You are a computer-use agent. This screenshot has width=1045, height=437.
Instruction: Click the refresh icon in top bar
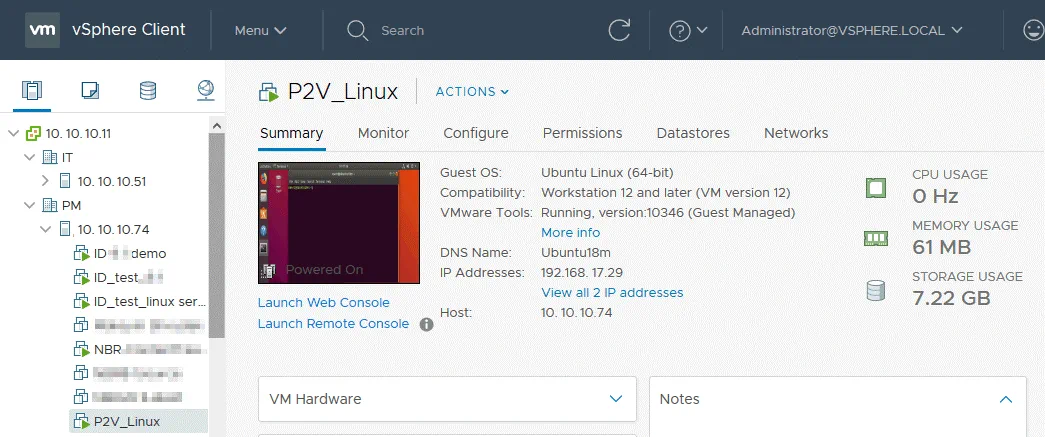(x=619, y=30)
